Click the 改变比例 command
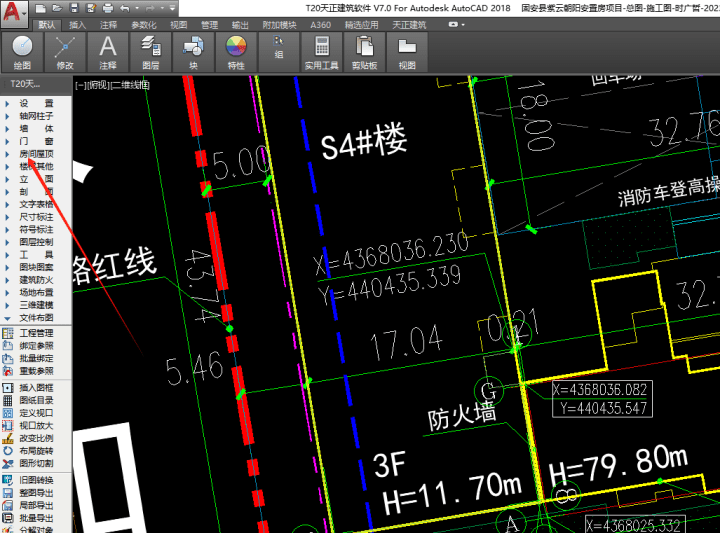Viewport: 720px width, 533px height. [36, 438]
